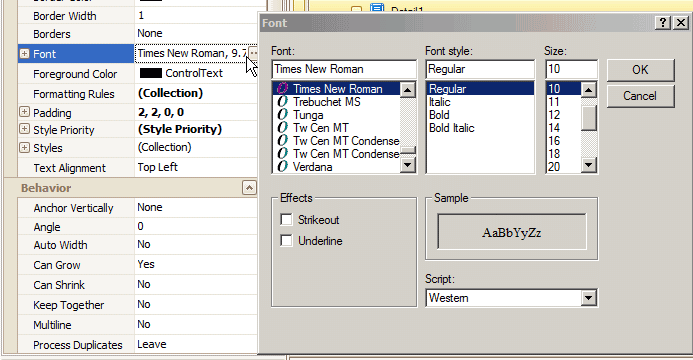
Task: Enable the Underline effect checkbox
Action: coord(286,240)
